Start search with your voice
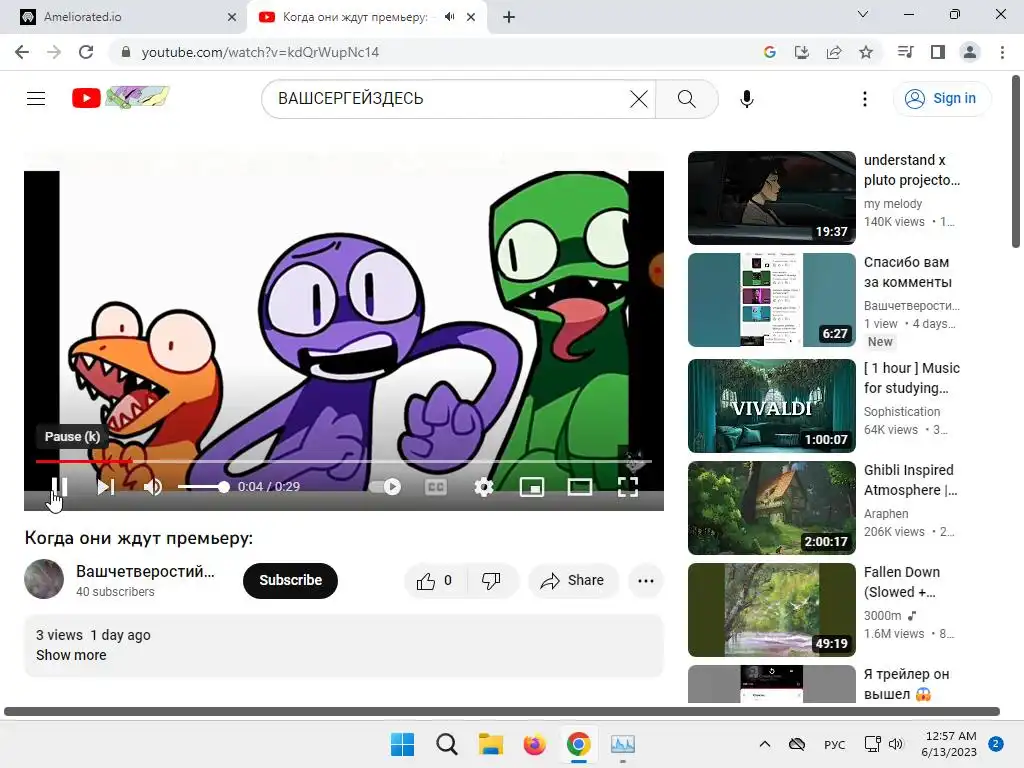The image size is (1024, 768). click(x=746, y=99)
